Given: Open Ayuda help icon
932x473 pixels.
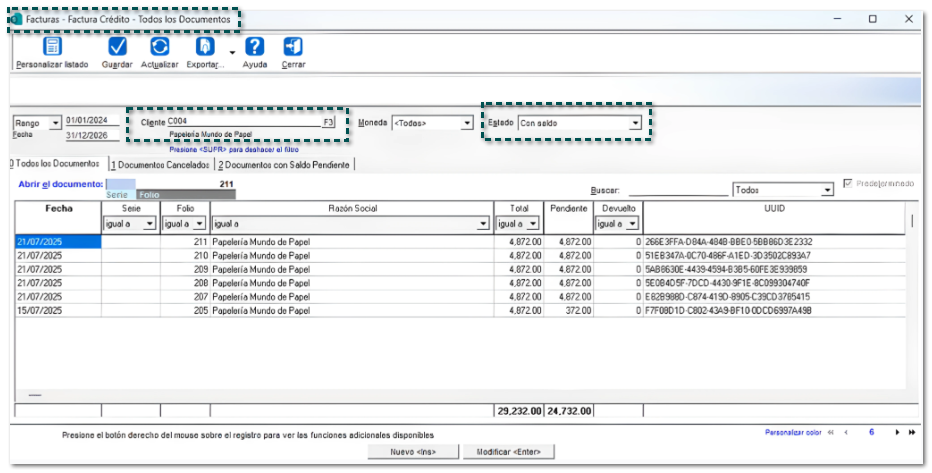Looking at the screenshot, I should (x=254, y=47).
